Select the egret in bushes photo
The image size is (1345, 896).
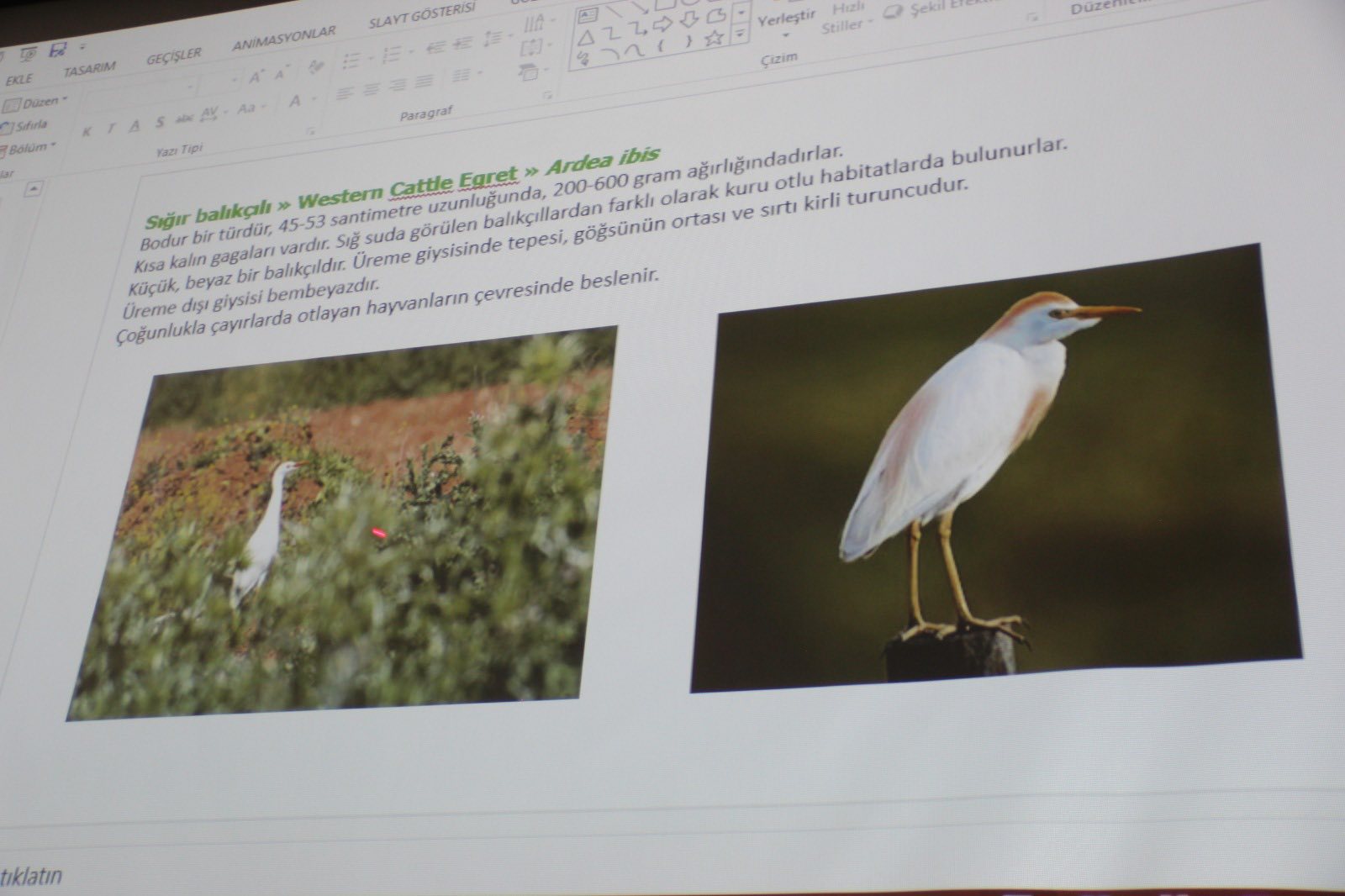point(342,524)
